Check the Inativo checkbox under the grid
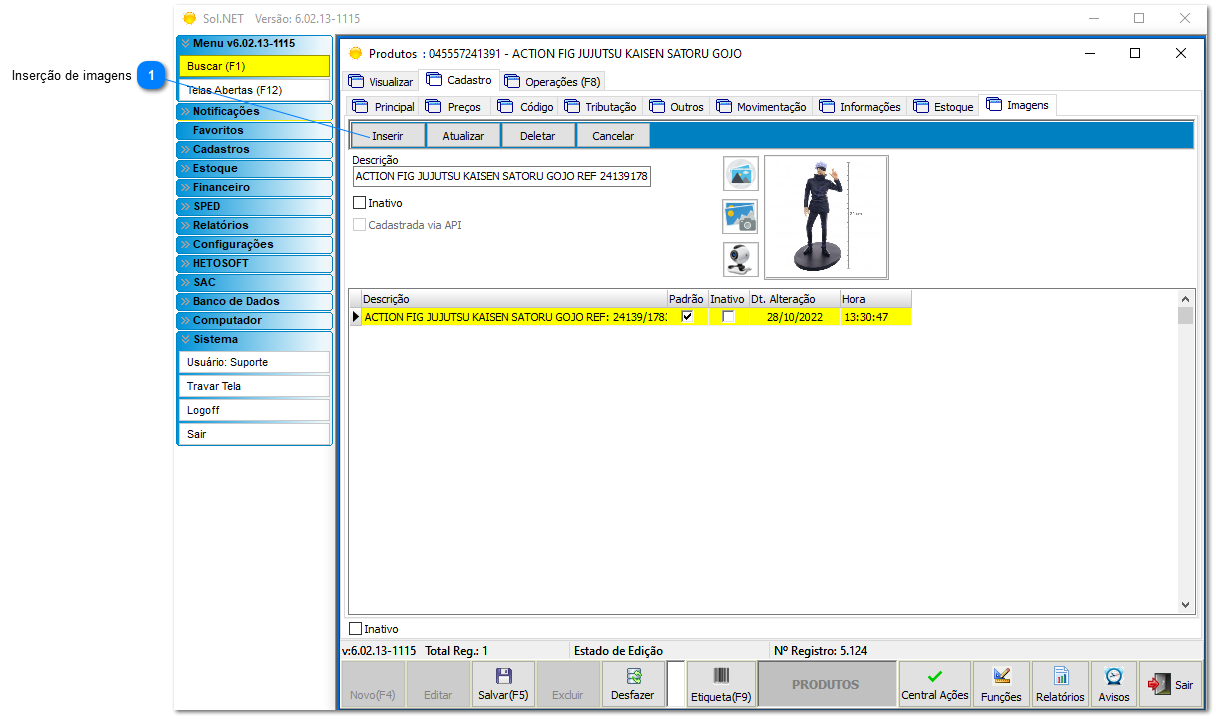 coord(354,628)
